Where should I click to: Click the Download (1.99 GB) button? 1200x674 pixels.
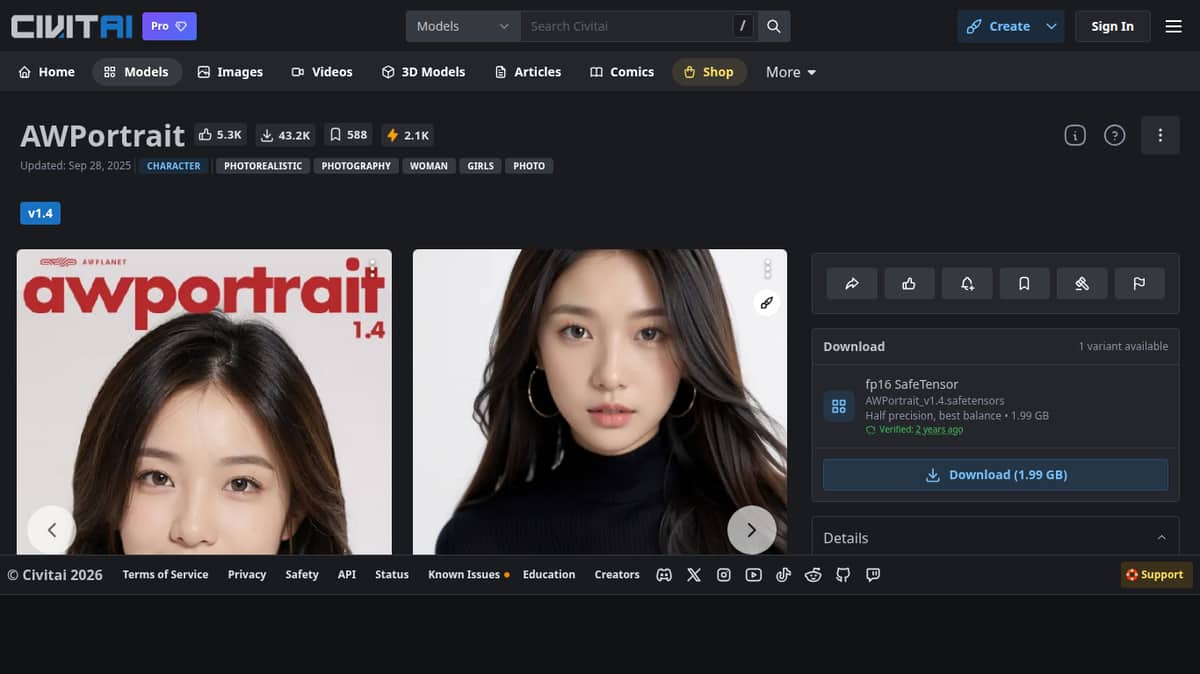pyautogui.click(x=995, y=475)
